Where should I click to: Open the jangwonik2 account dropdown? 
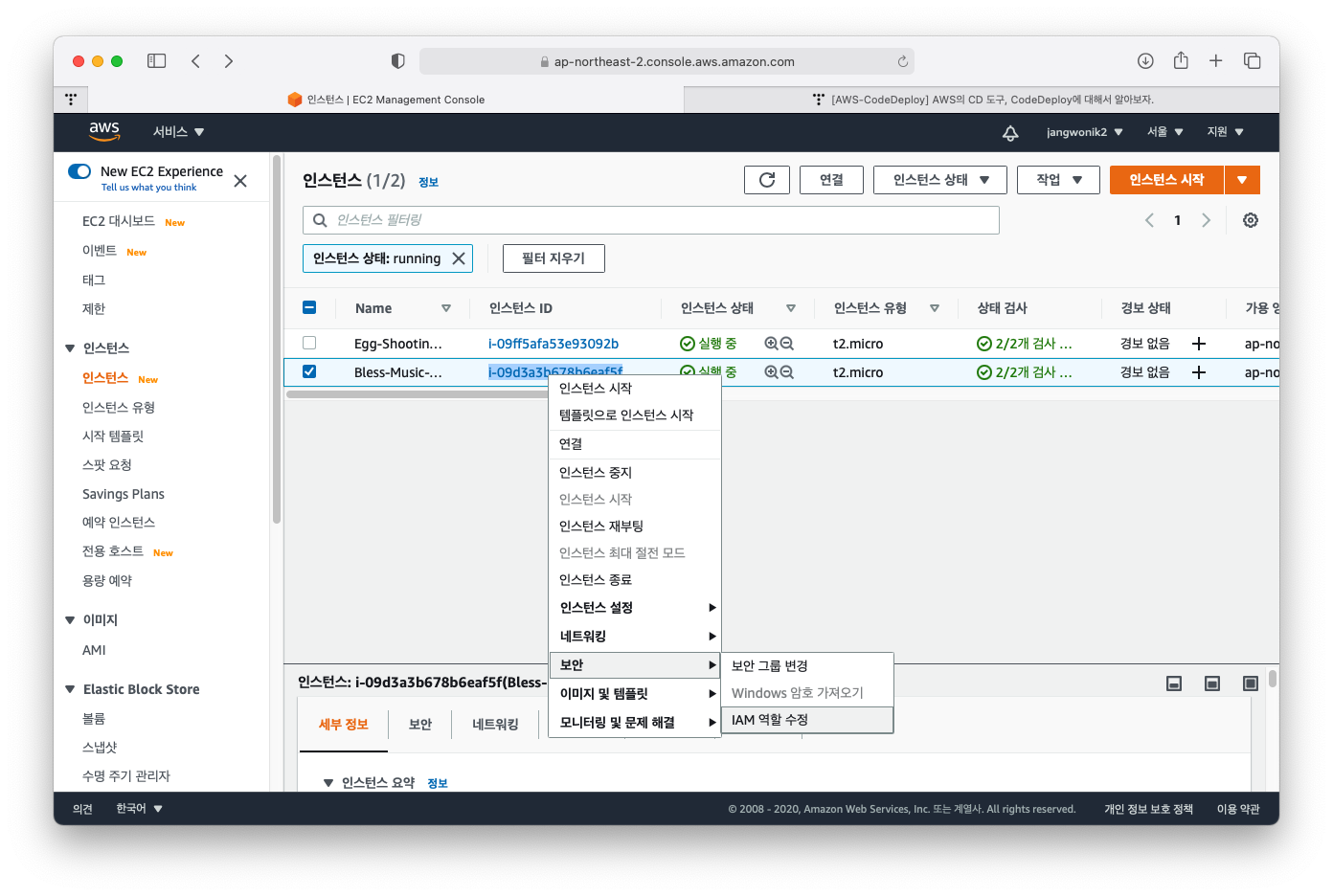(1084, 132)
